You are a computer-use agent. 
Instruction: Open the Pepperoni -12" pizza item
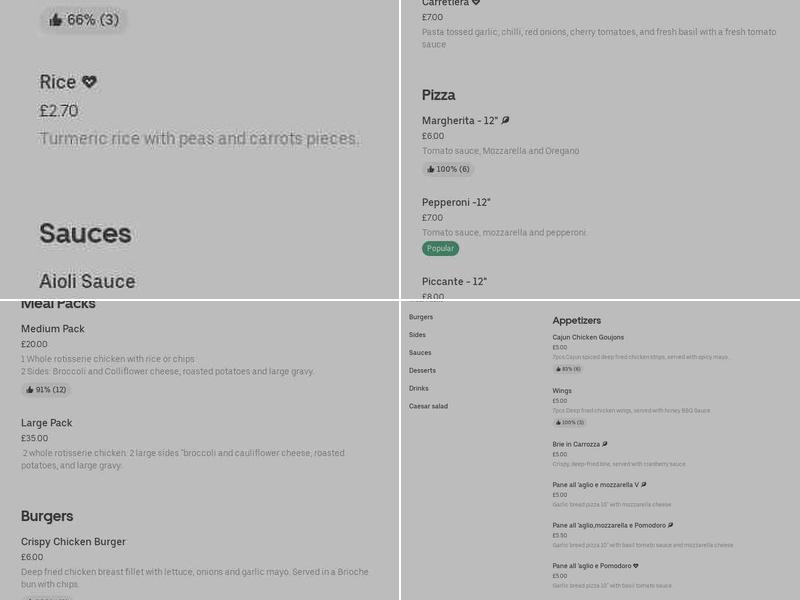click(456, 202)
